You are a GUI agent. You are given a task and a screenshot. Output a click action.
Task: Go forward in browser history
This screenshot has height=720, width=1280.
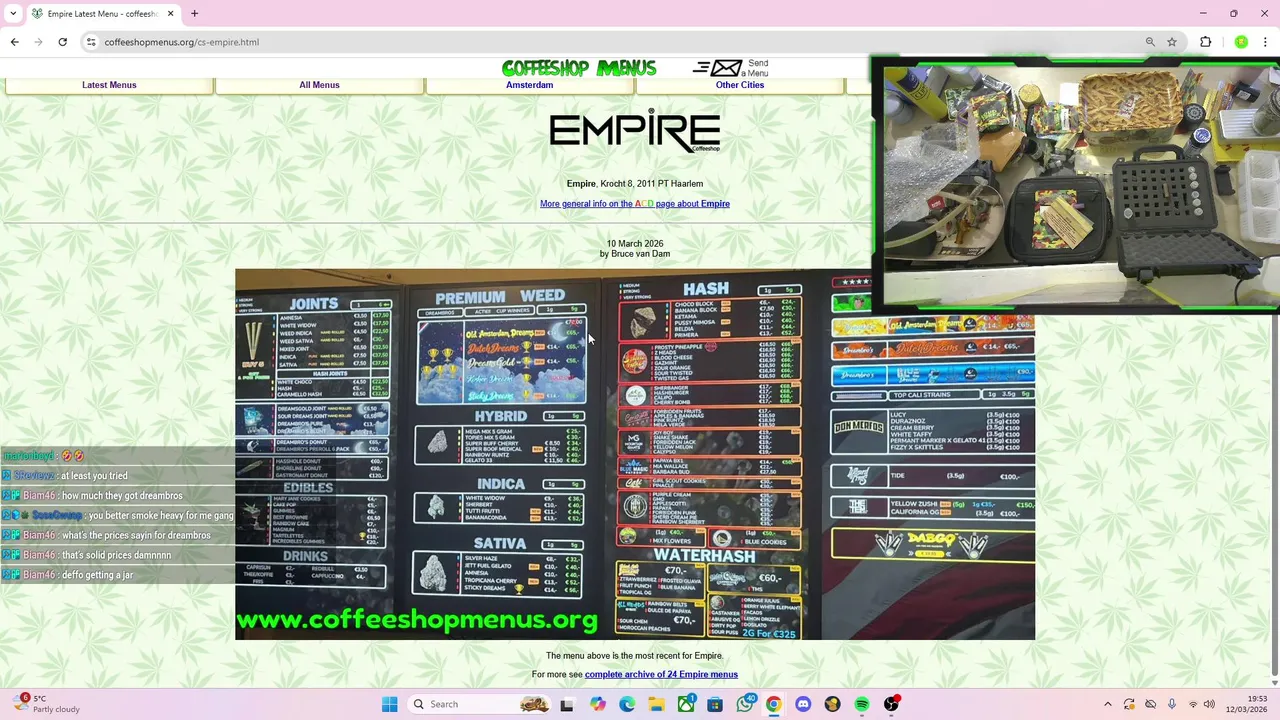point(38,42)
